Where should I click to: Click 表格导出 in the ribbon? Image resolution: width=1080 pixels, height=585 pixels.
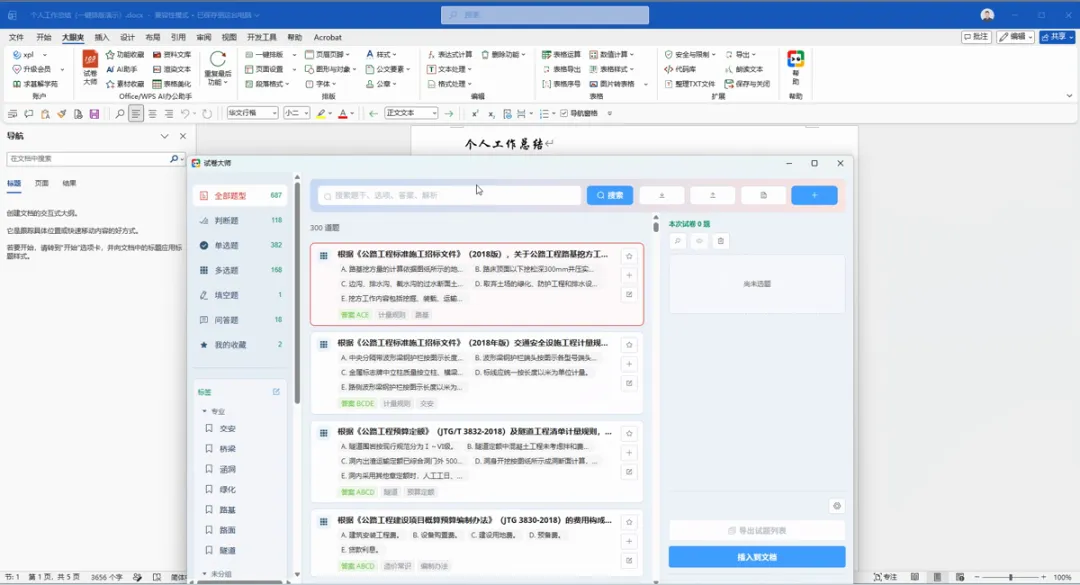tap(561, 69)
